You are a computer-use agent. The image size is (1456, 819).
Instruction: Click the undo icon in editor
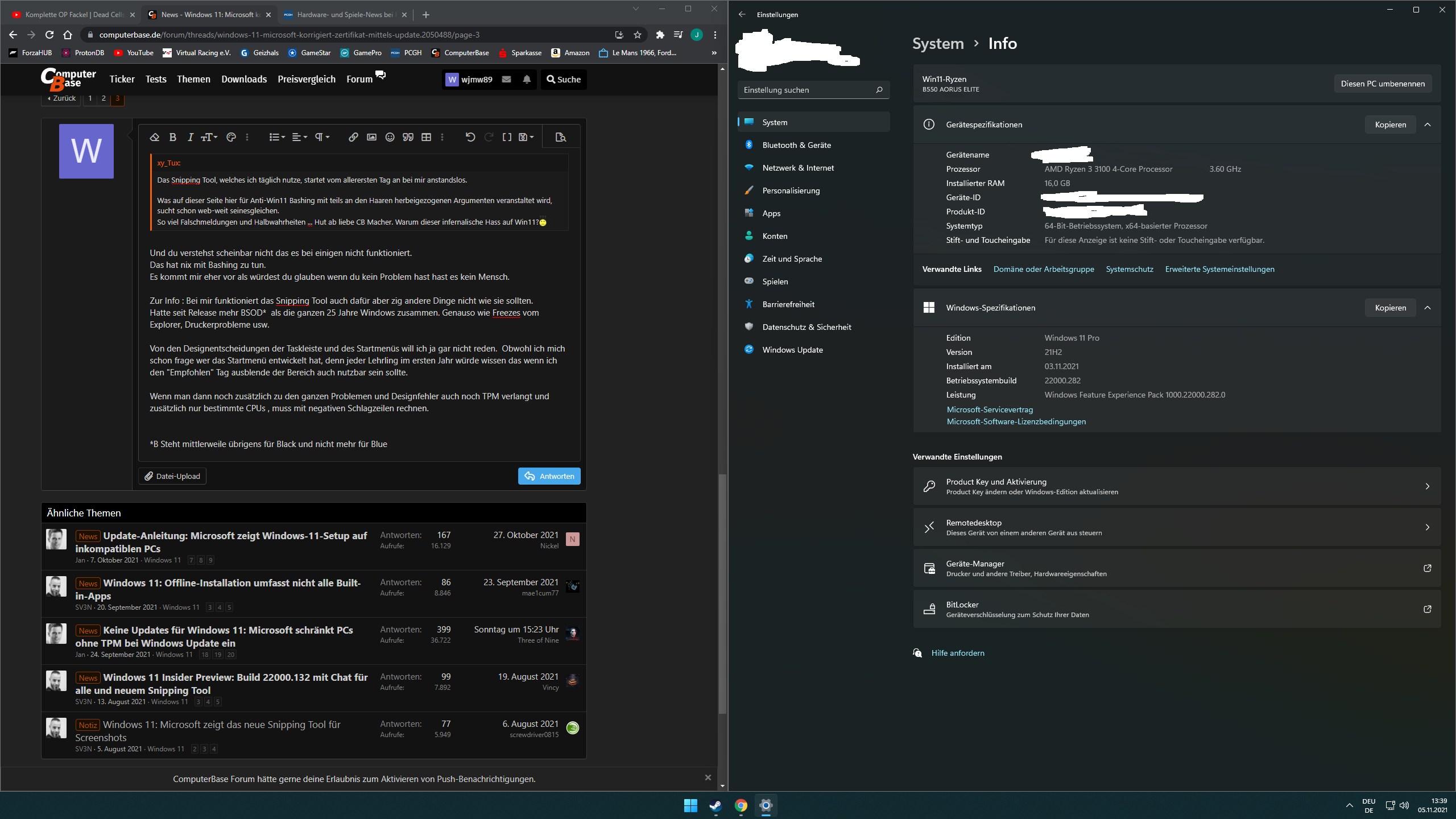coord(470,137)
